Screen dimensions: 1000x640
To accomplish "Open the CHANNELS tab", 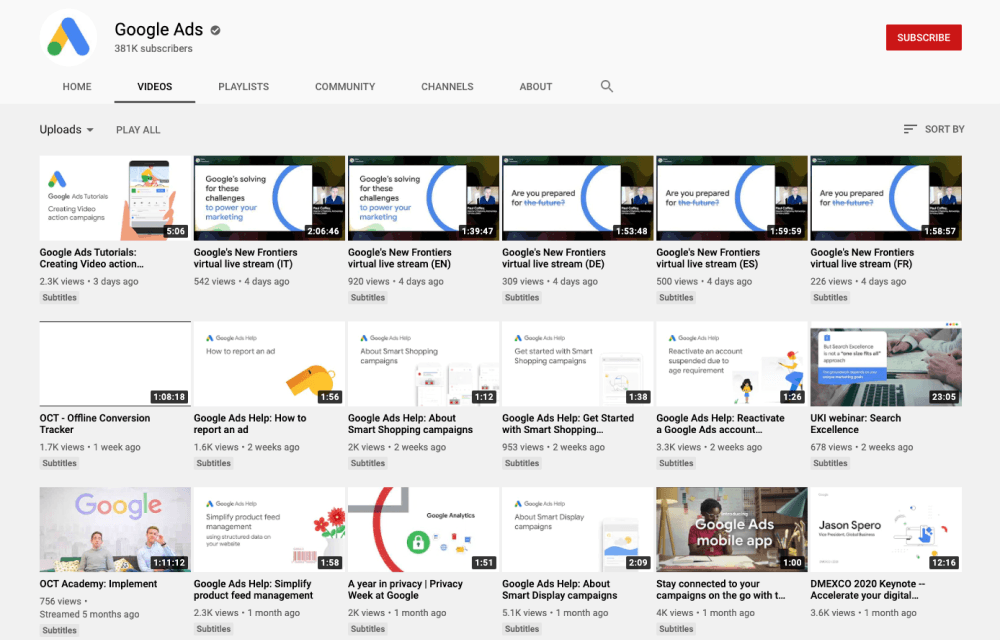I will (x=447, y=87).
